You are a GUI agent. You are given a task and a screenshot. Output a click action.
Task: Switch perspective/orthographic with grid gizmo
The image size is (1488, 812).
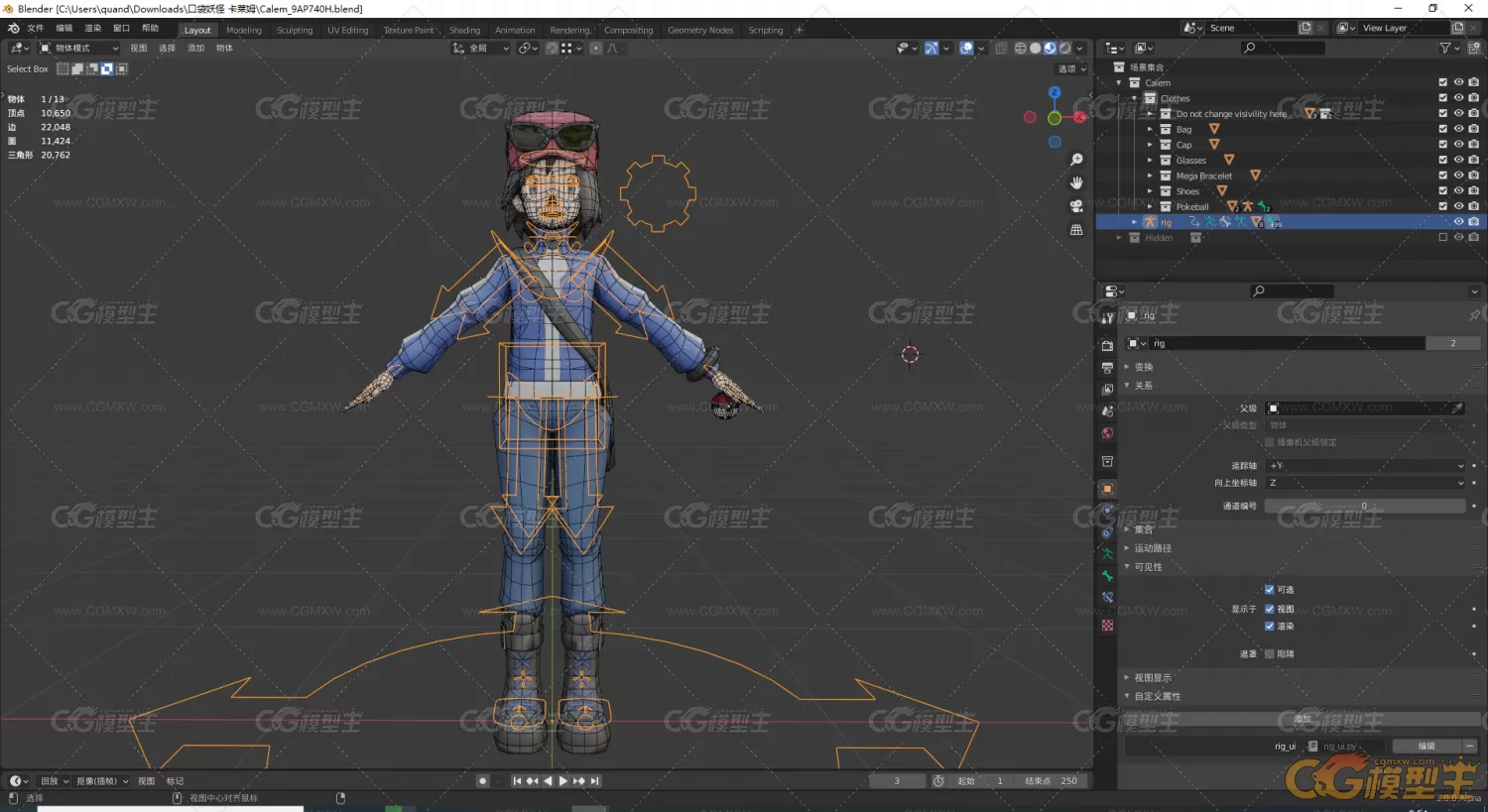coord(1076,230)
